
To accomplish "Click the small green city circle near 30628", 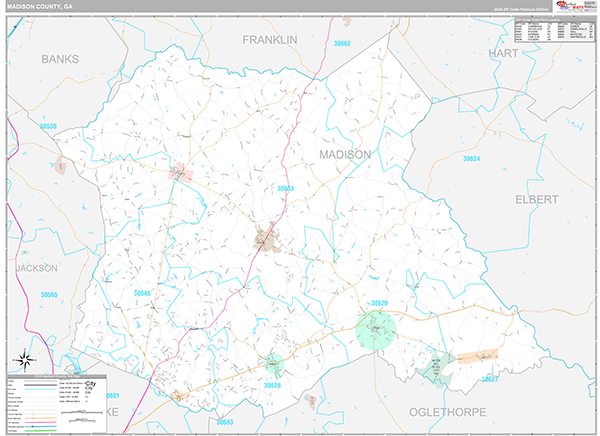I will (274, 363).
